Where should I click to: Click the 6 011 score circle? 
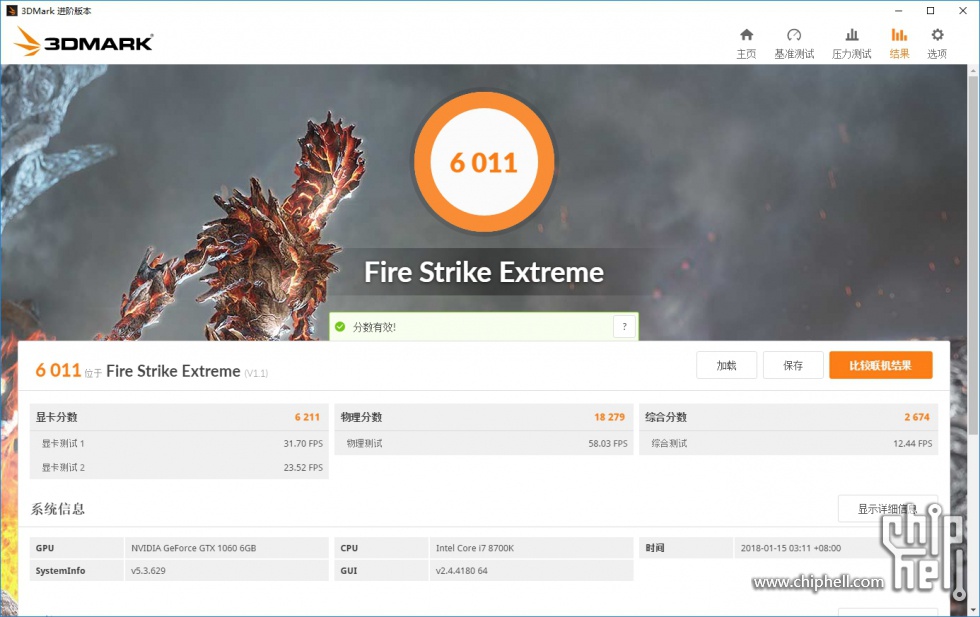tap(484, 163)
